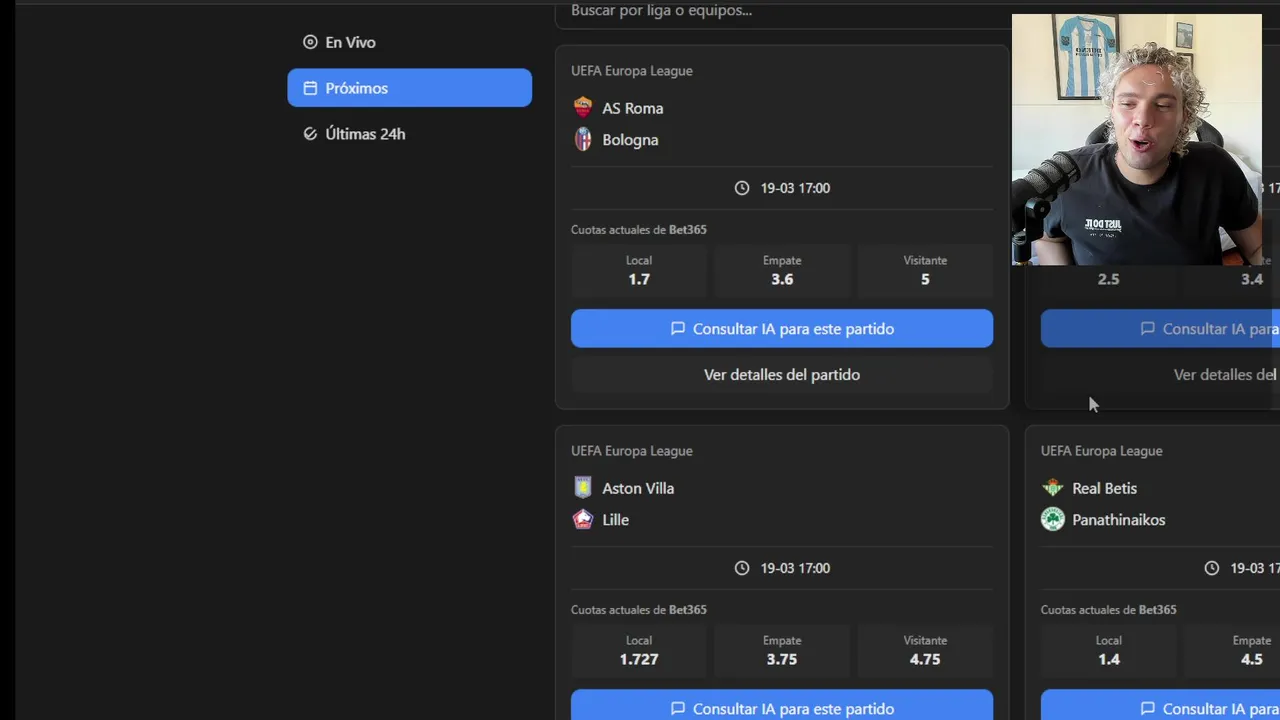Click the Lille team crest
The width and height of the screenshot is (1280, 720).
pyautogui.click(x=583, y=520)
